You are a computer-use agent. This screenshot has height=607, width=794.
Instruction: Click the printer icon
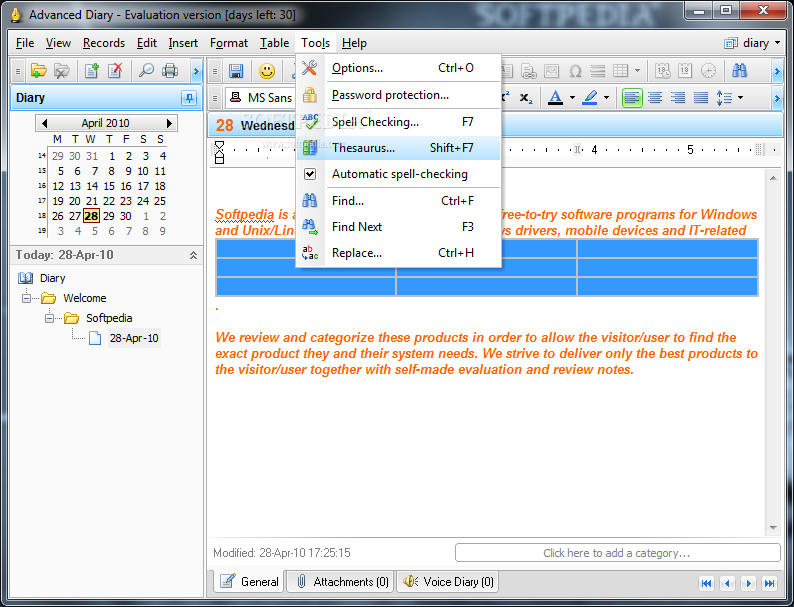tap(170, 70)
